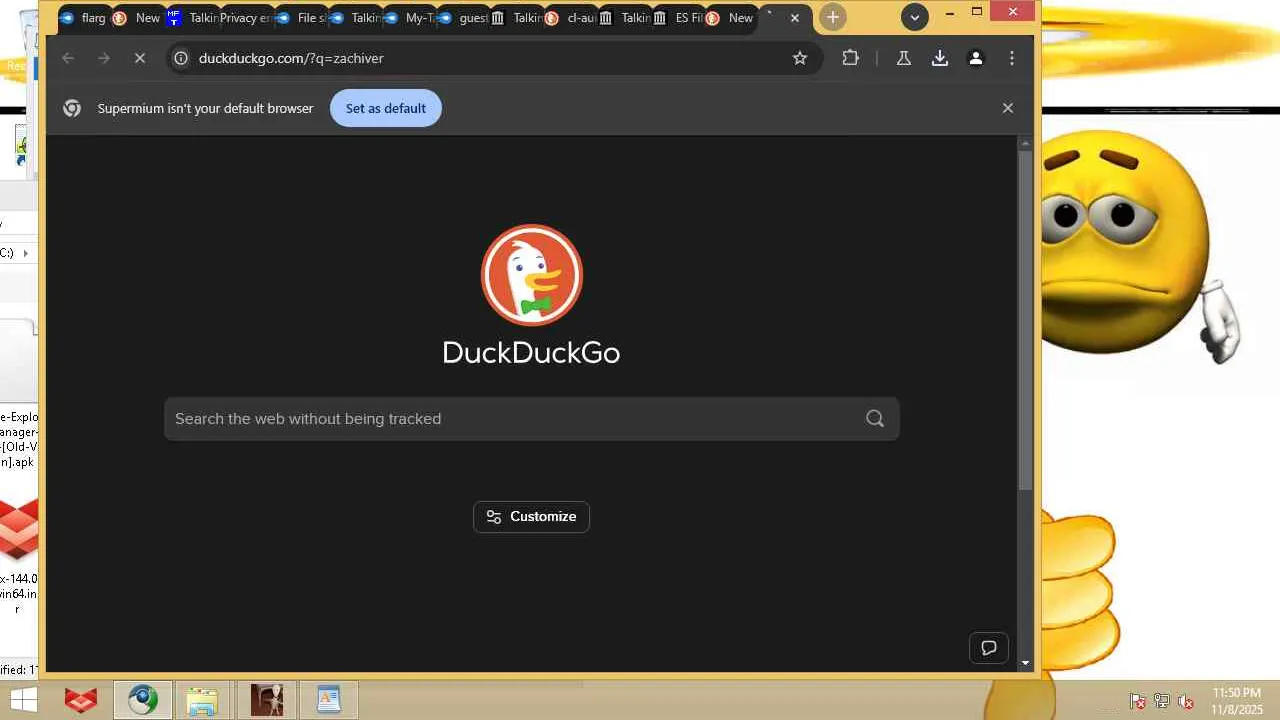Image resolution: width=1280 pixels, height=720 pixels.
Task: Click the muted volume tray icon
Action: click(1186, 701)
